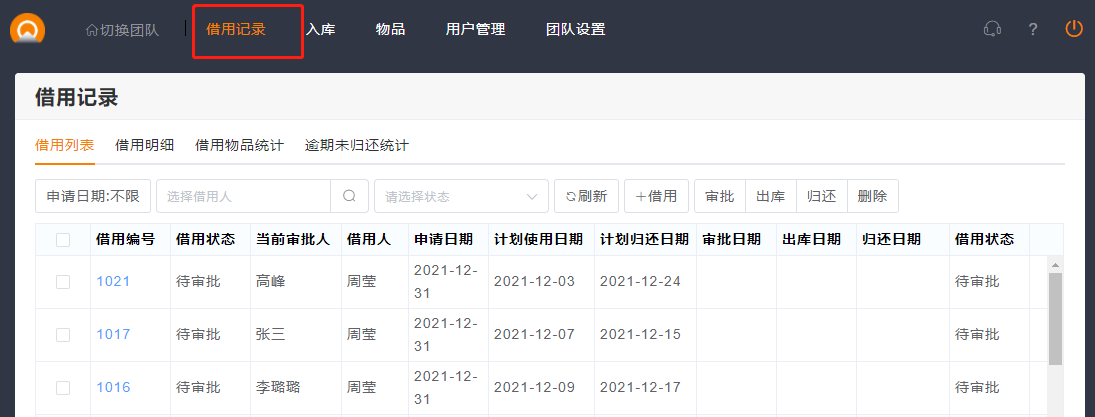Image resolution: width=1095 pixels, height=417 pixels.
Task: Open the 申请日期:不限 date filter
Action: (93, 196)
